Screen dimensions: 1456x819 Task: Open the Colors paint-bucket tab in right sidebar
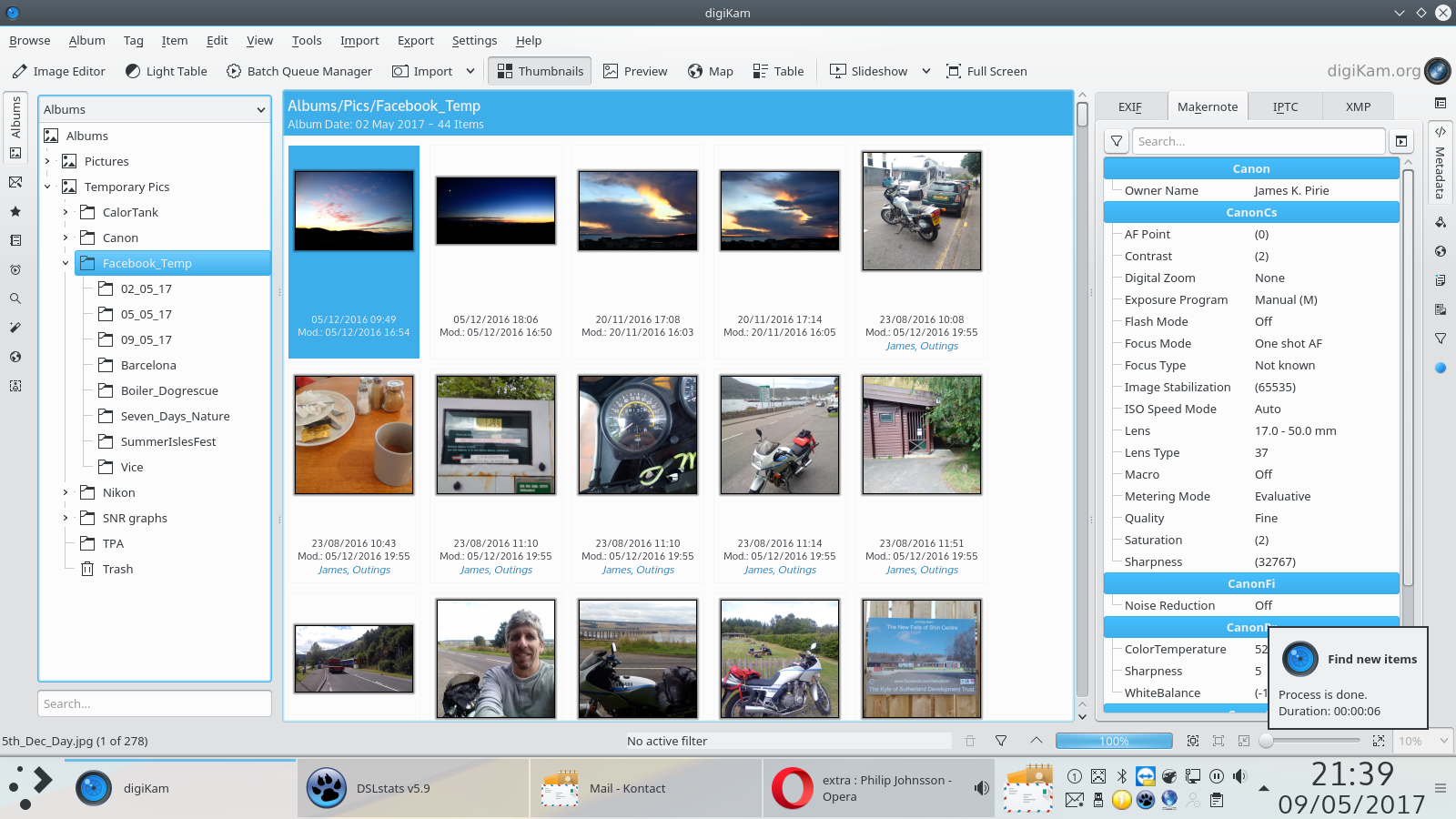point(1441,222)
